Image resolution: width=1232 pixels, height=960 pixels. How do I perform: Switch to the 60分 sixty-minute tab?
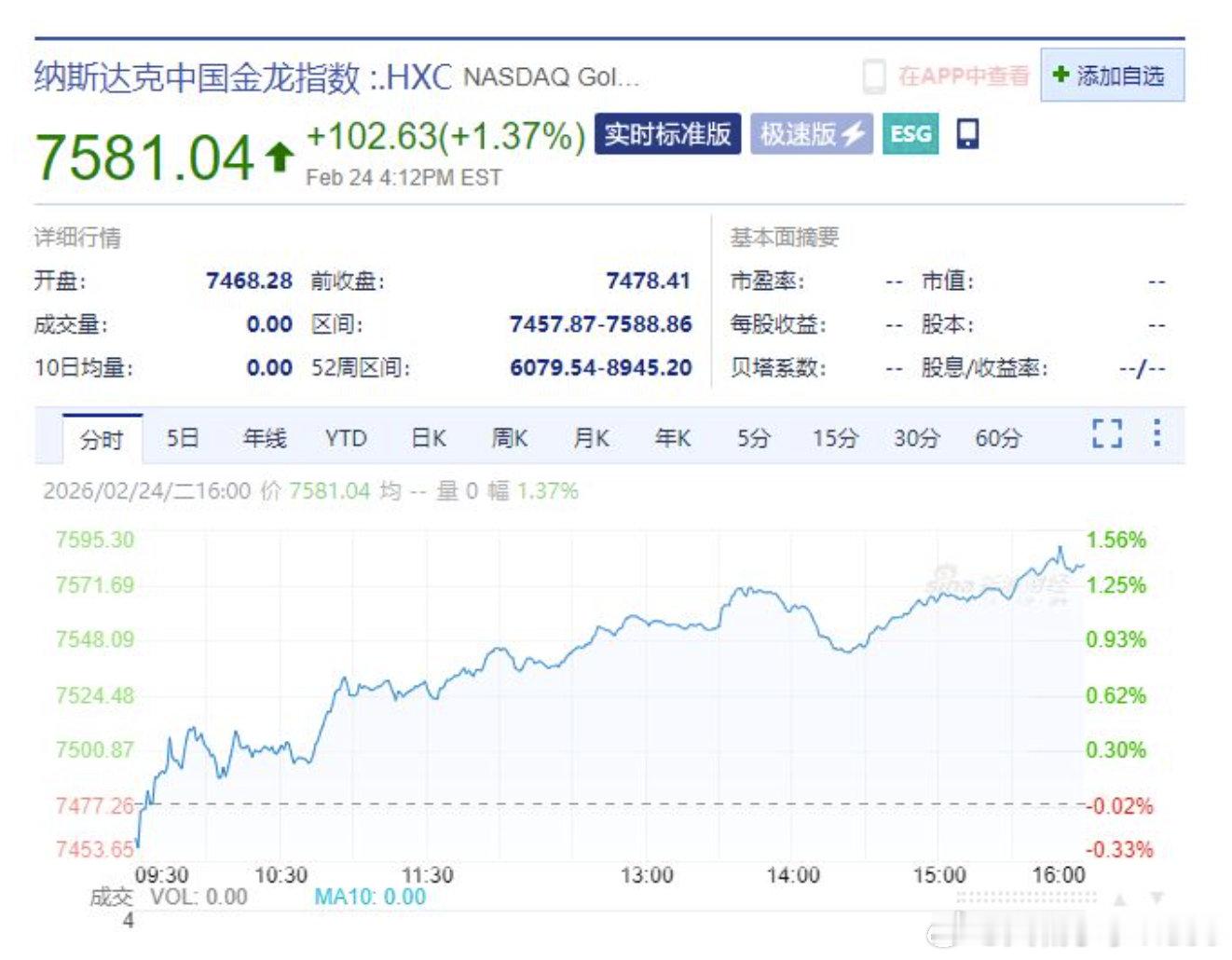pyautogui.click(x=998, y=438)
